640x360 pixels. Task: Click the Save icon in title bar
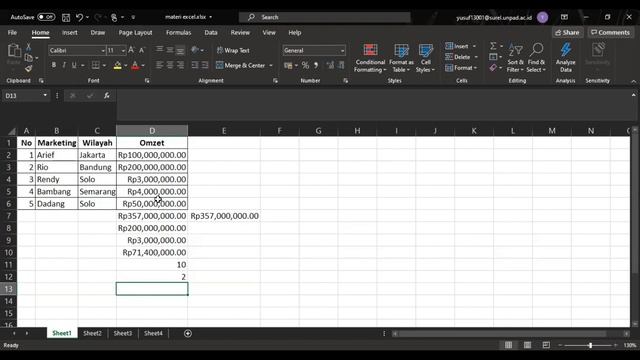coord(66,17)
